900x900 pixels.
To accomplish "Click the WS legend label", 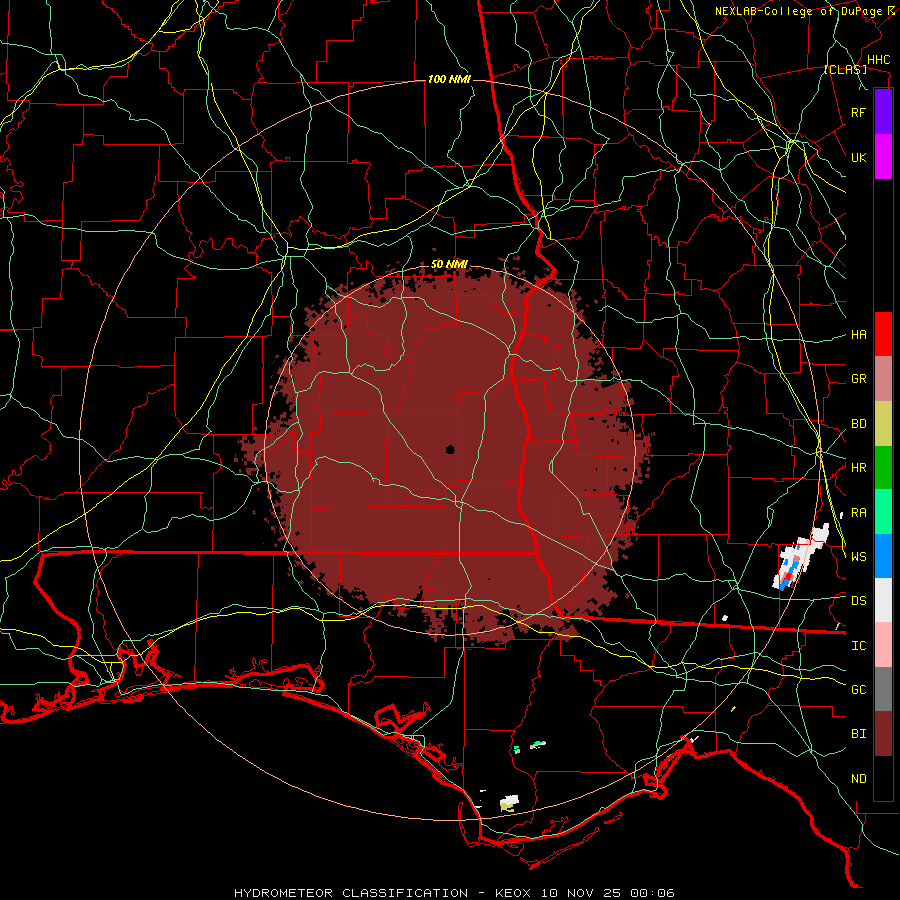I will (858, 557).
